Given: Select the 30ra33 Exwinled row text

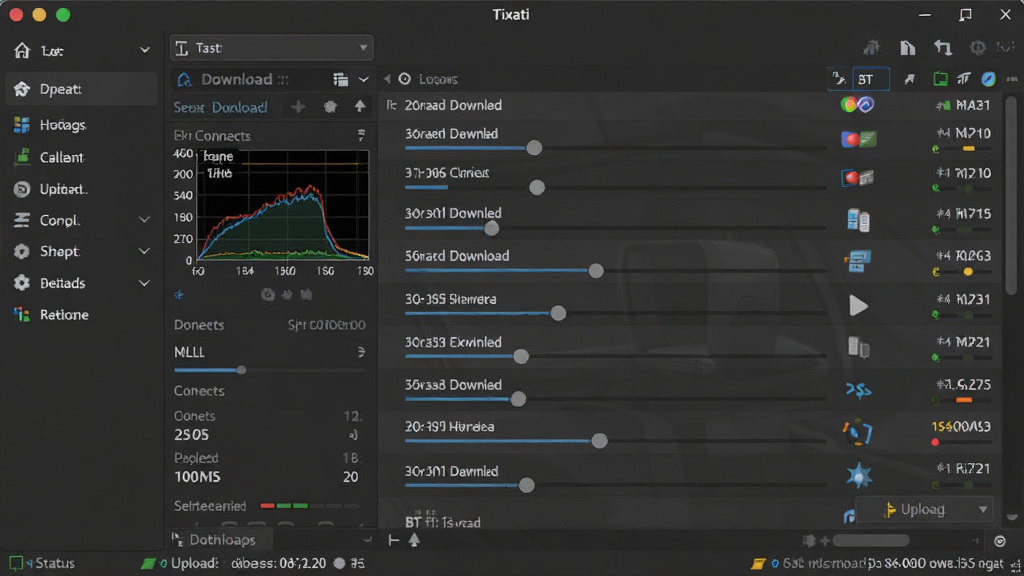Looking at the screenshot, I should (x=453, y=342).
